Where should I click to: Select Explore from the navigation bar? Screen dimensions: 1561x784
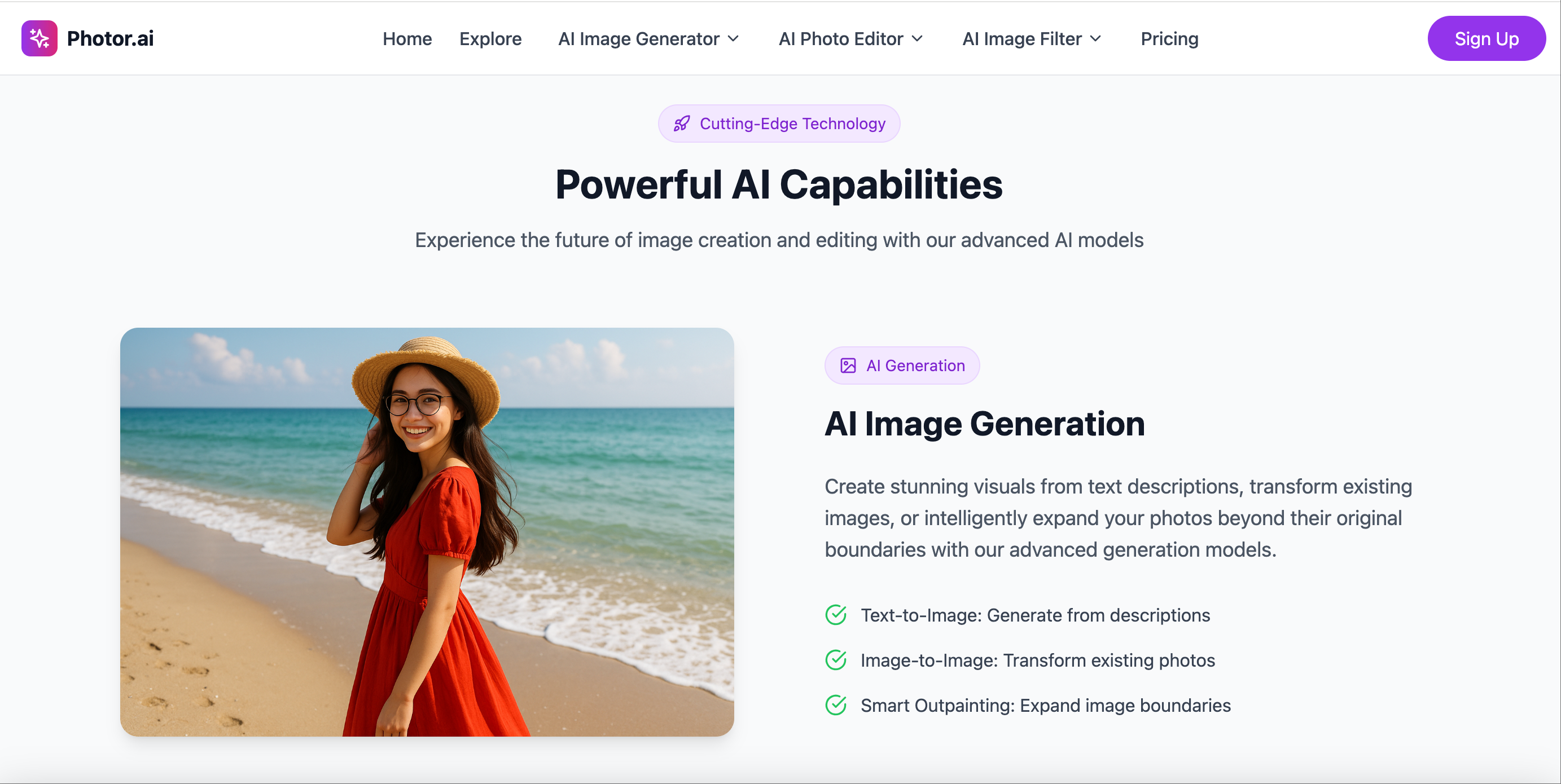pyautogui.click(x=491, y=38)
